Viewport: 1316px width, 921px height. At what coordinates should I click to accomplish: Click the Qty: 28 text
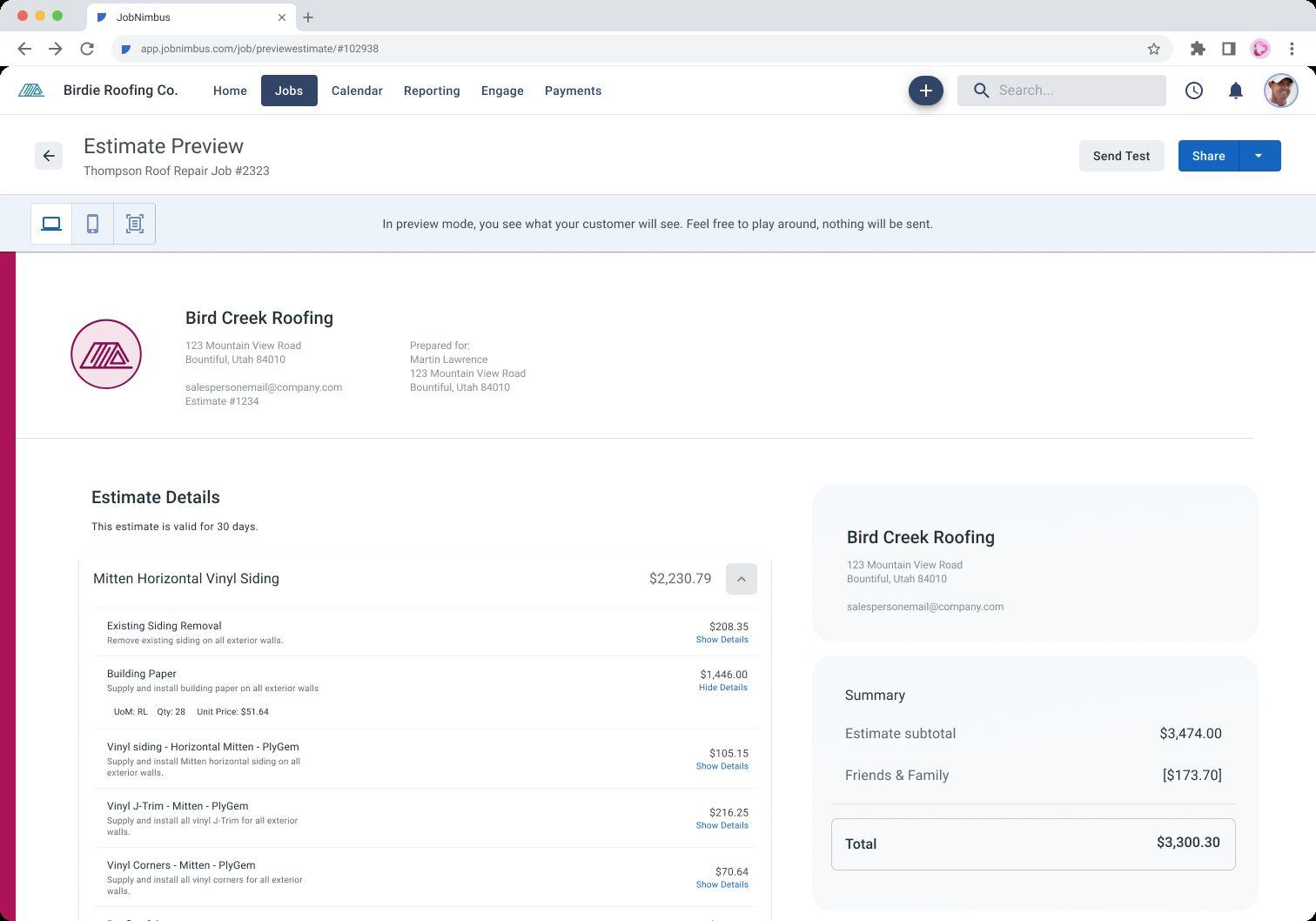[x=171, y=712]
